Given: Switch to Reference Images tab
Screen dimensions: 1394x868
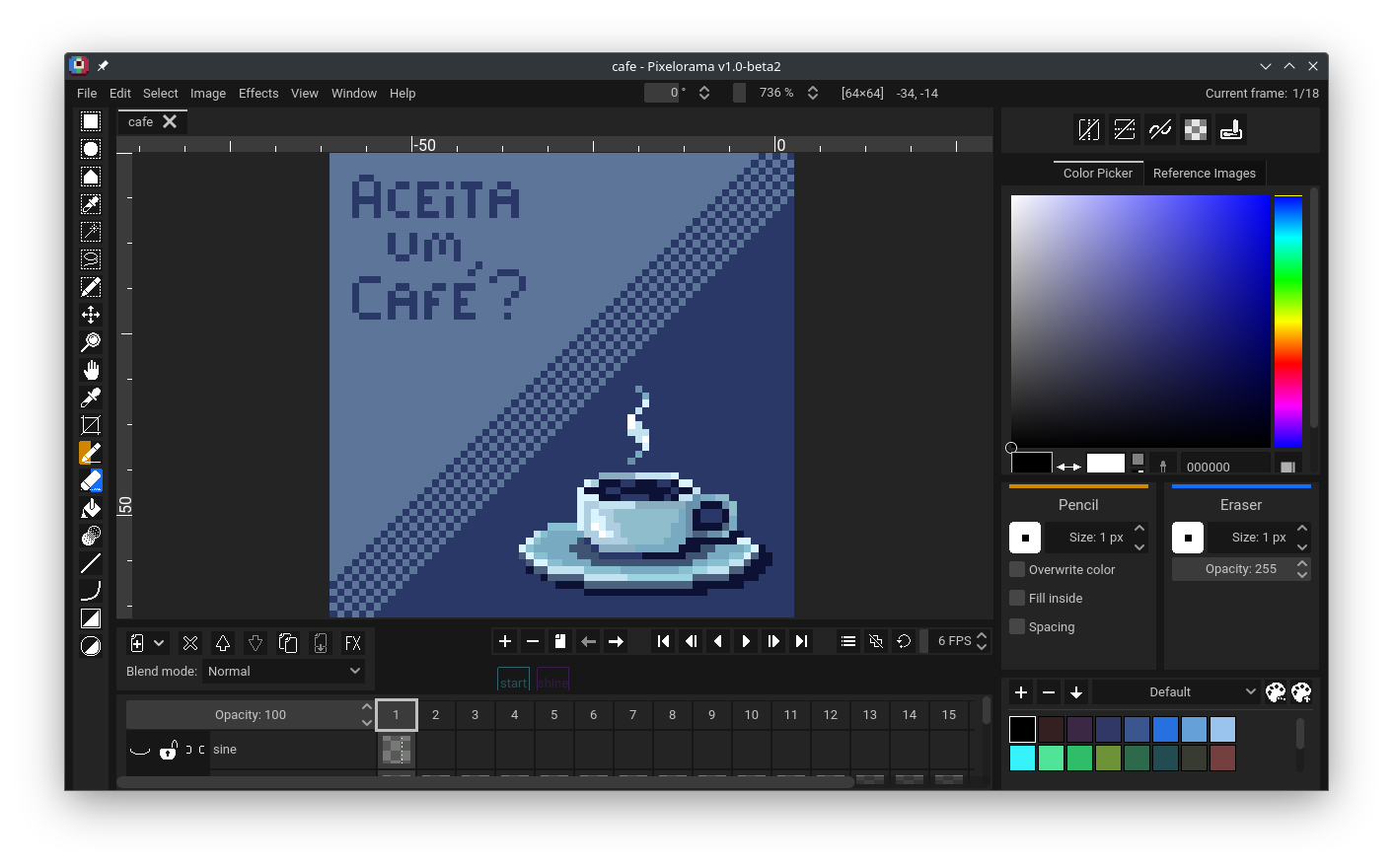Looking at the screenshot, I should click(x=1204, y=173).
